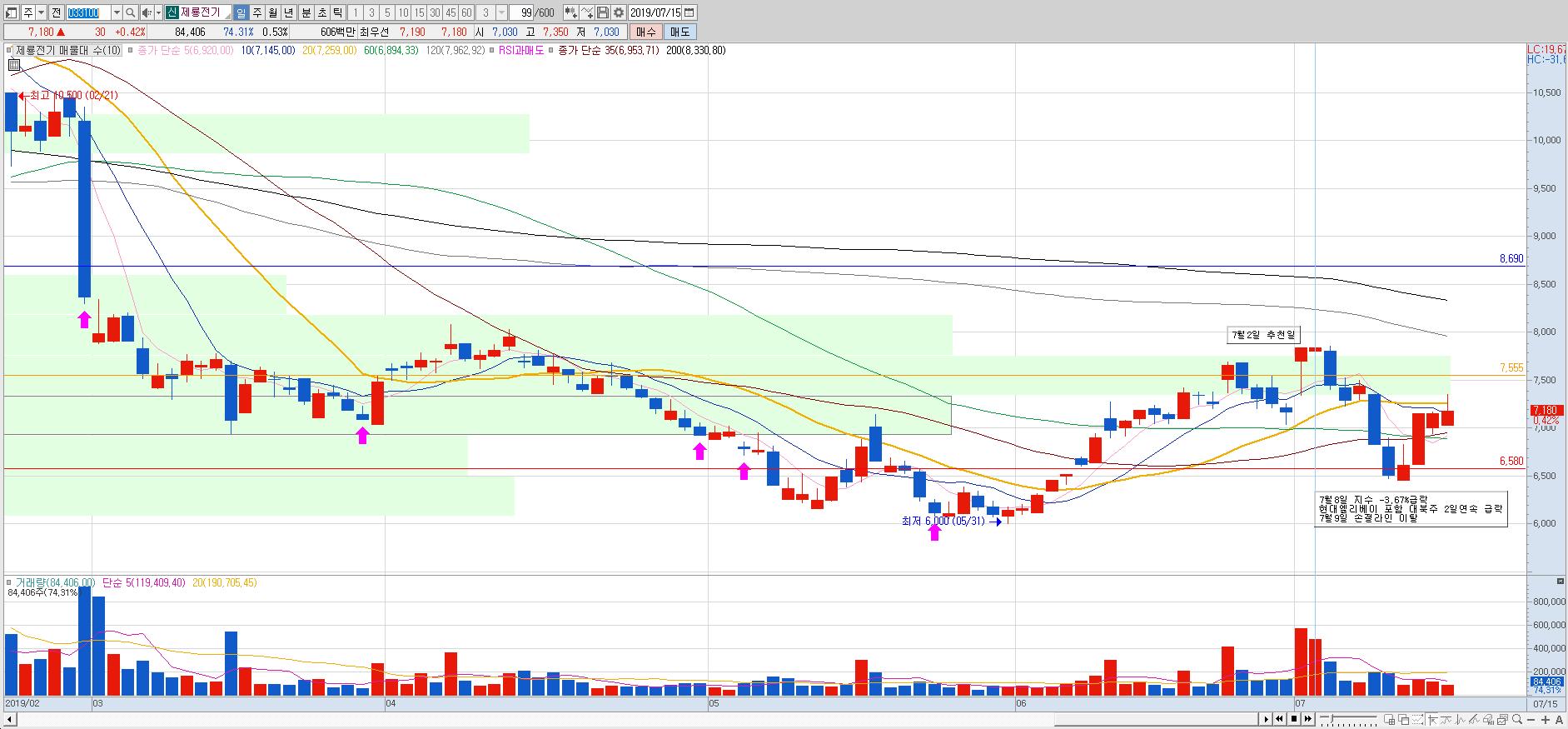
Task: Click the stock code input 033100
Action: 88,12
